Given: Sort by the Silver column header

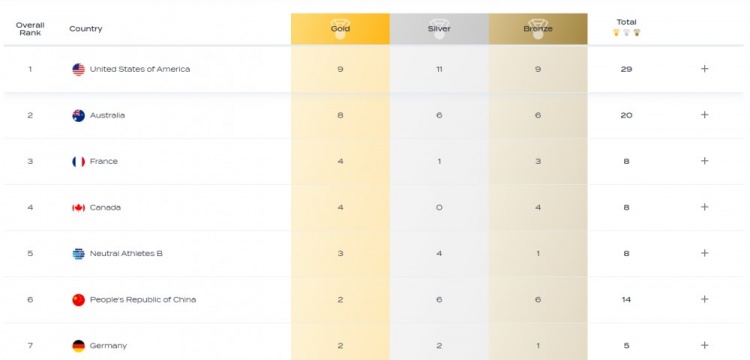Looking at the screenshot, I should click(x=439, y=29).
